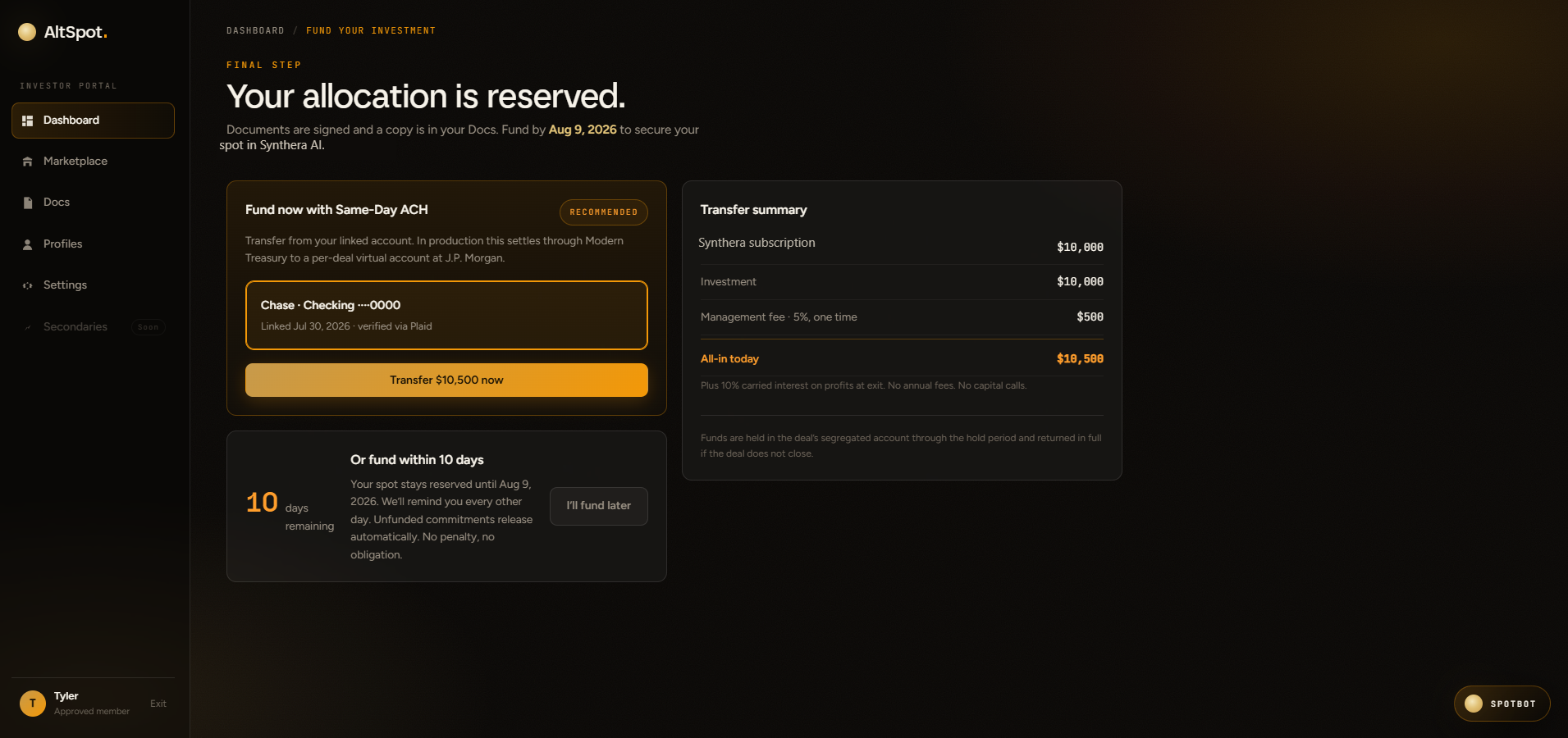The height and width of the screenshot is (738, 1568).
Task: Click the Aug 9, 2026 deadline date
Action: click(x=583, y=130)
